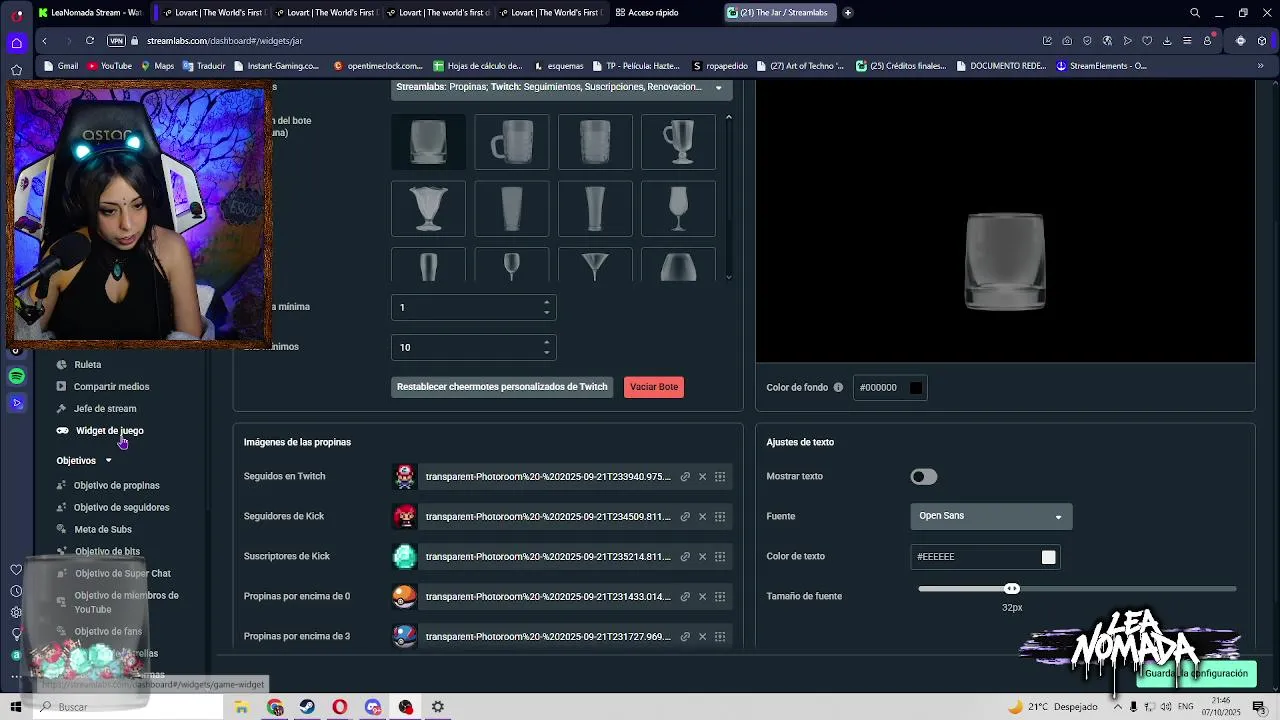Viewport: 1280px width, 720px height.
Task: Open the Maps bookmark
Action: coord(157,66)
